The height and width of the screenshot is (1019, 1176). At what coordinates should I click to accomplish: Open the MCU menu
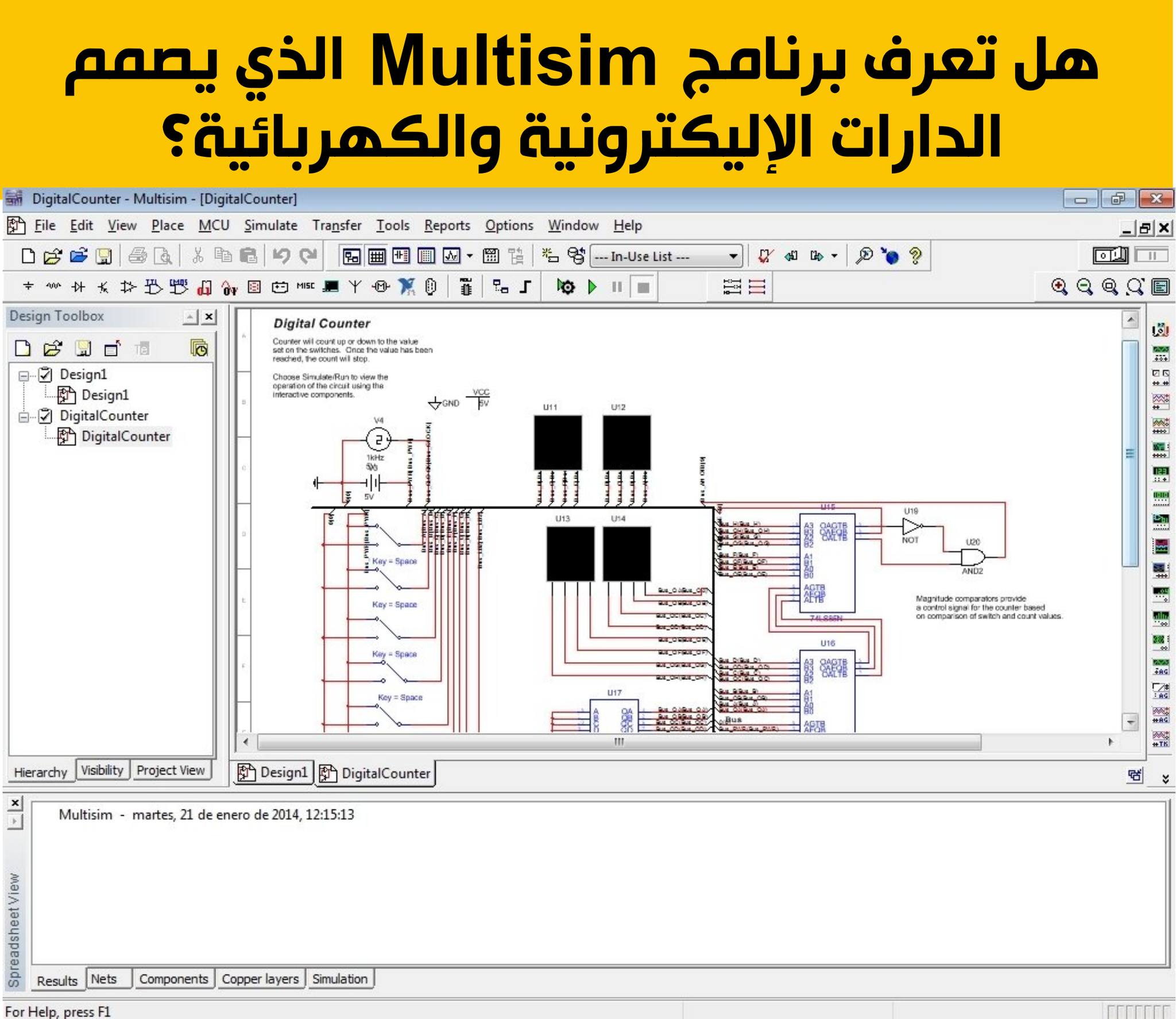[x=214, y=226]
